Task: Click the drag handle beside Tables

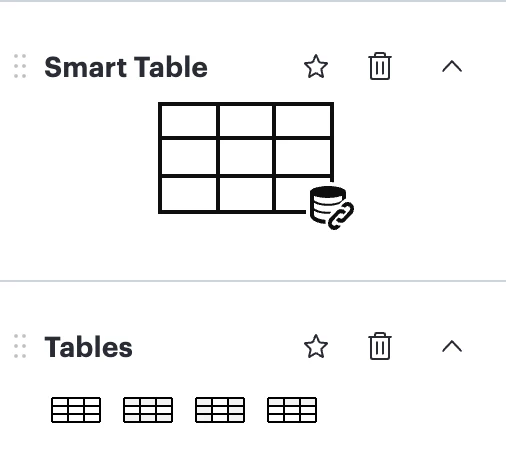Action: coord(20,346)
